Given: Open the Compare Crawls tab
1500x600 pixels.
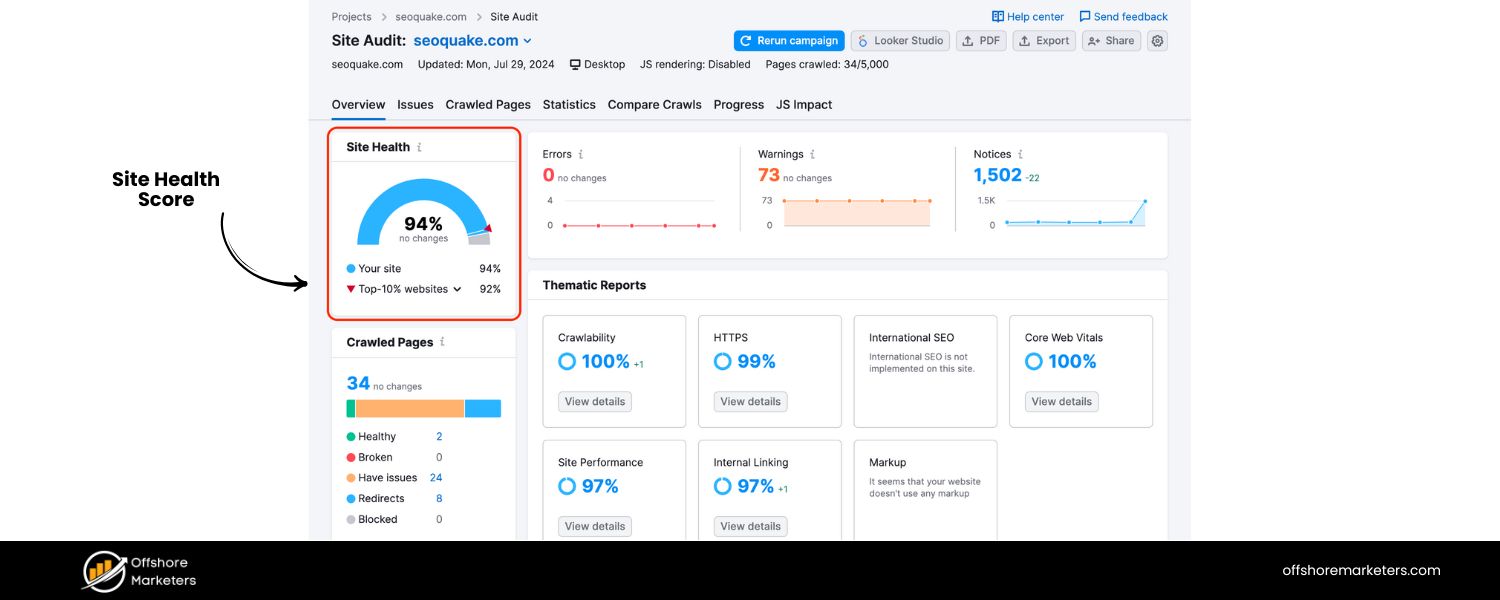Looking at the screenshot, I should click(654, 104).
